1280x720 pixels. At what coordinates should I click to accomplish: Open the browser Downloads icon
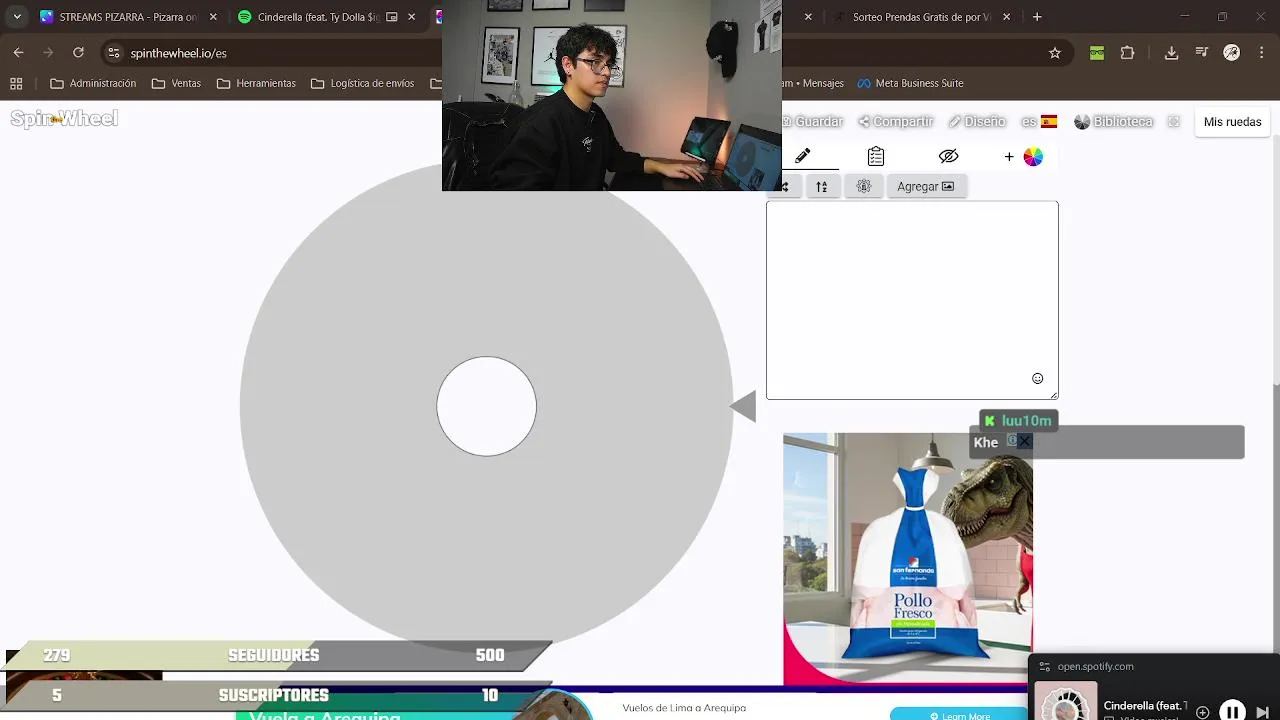(1172, 53)
